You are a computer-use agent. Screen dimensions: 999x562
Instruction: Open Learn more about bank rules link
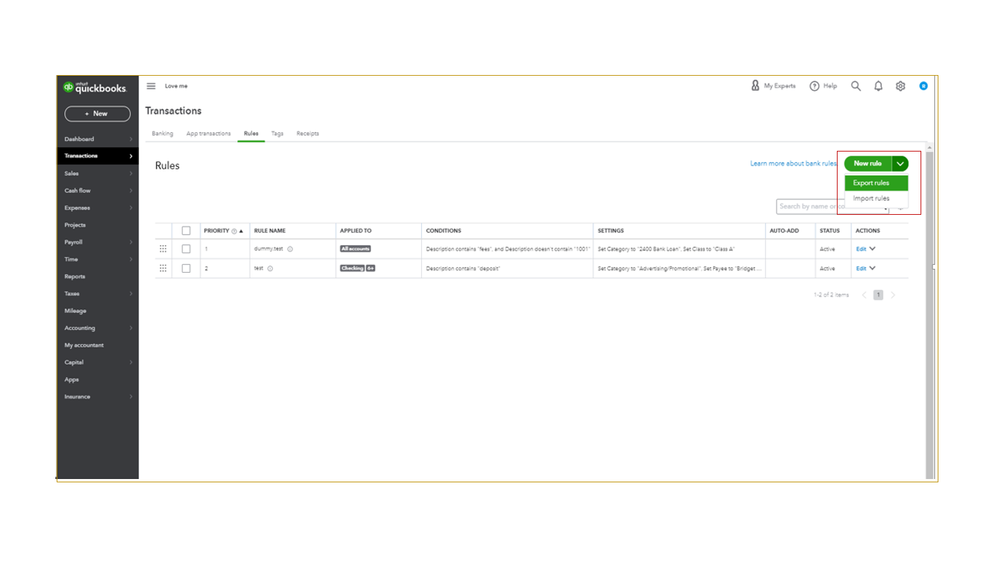pyautogui.click(x=793, y=164)
